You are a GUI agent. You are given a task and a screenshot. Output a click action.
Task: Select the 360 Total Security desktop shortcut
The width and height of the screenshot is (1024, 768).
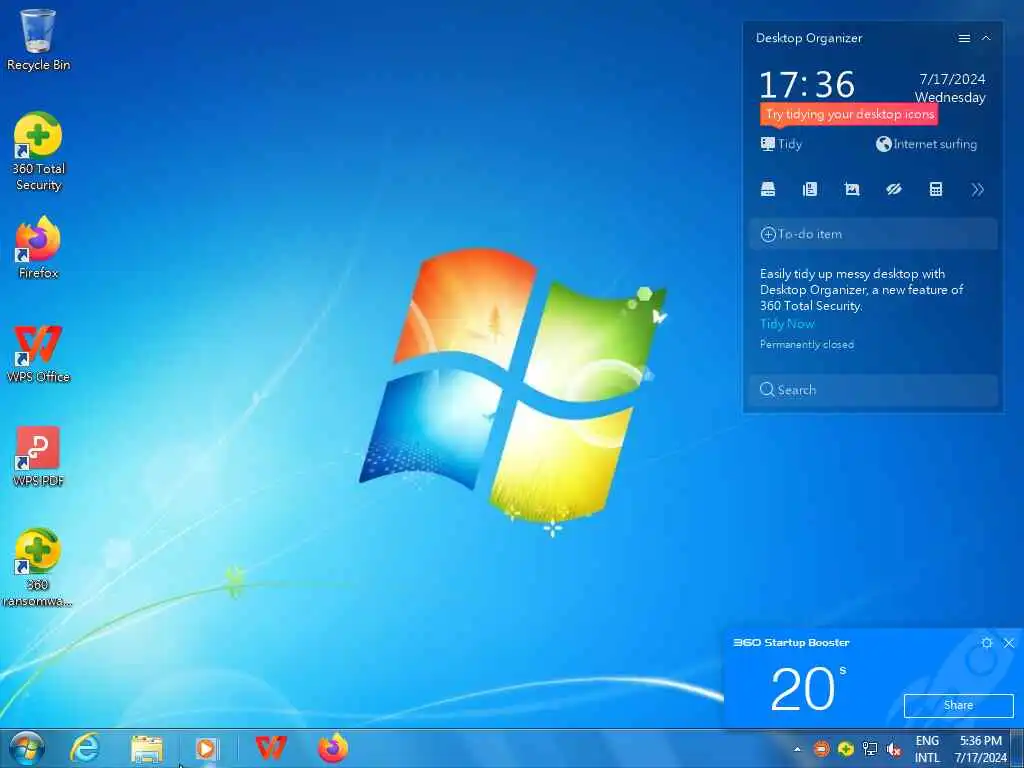click(38, 152)
